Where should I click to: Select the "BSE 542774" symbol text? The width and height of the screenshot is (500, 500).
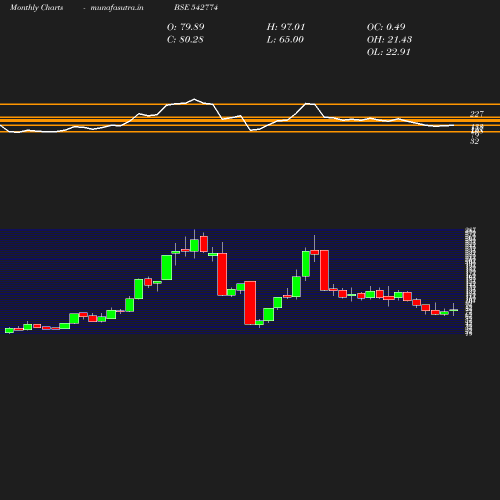coord(196,8)
